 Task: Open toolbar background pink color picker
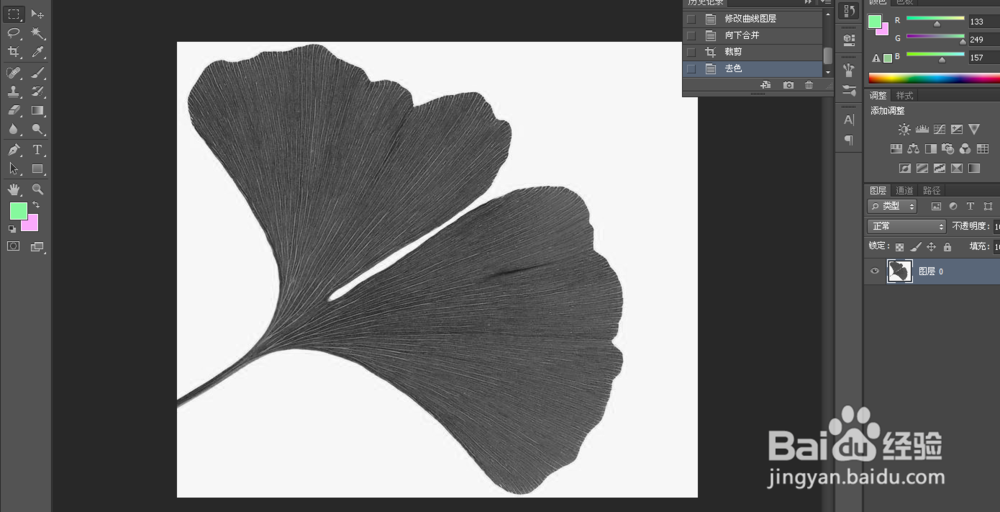tap(32, 225)
